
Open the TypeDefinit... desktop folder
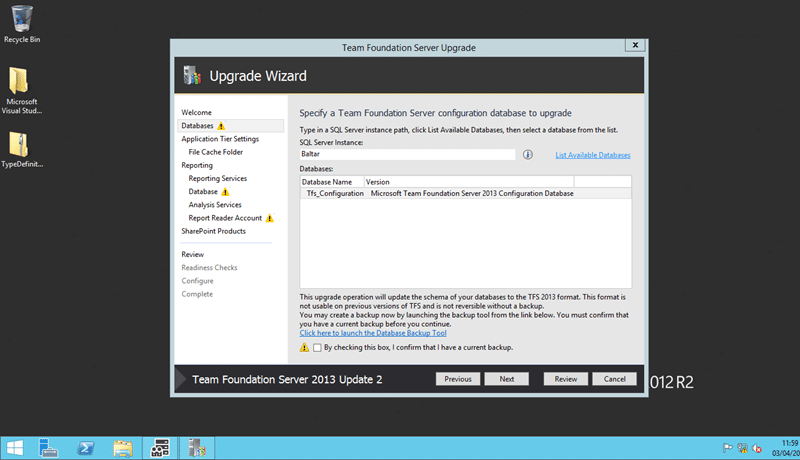click(x=21, y=149)
